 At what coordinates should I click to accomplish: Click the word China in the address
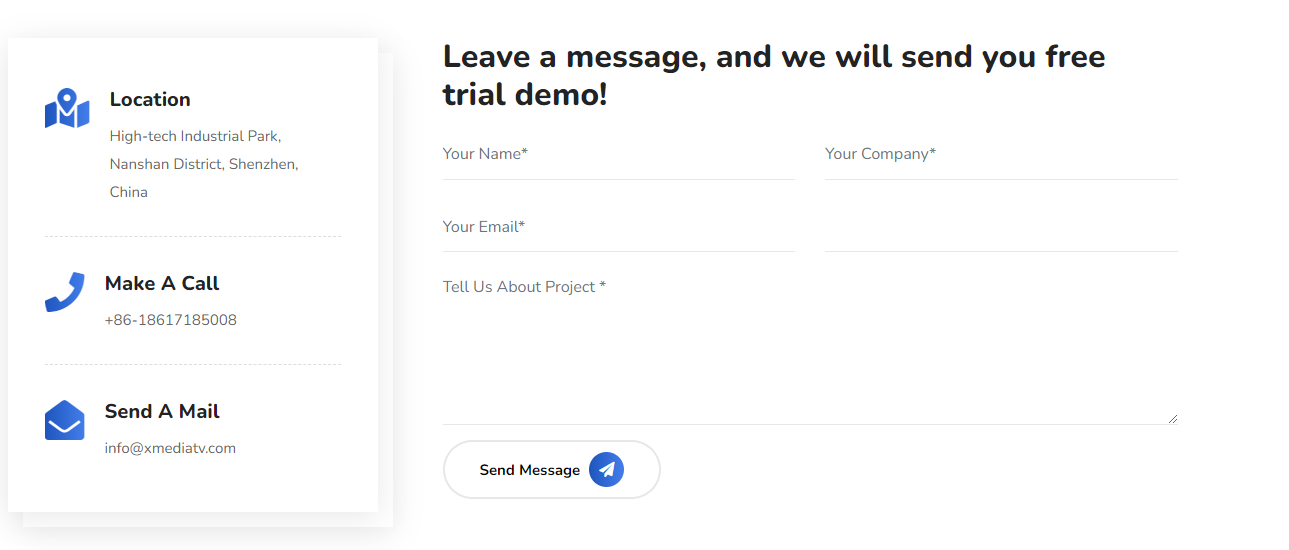pyautogui.click(x=129, y=192)
